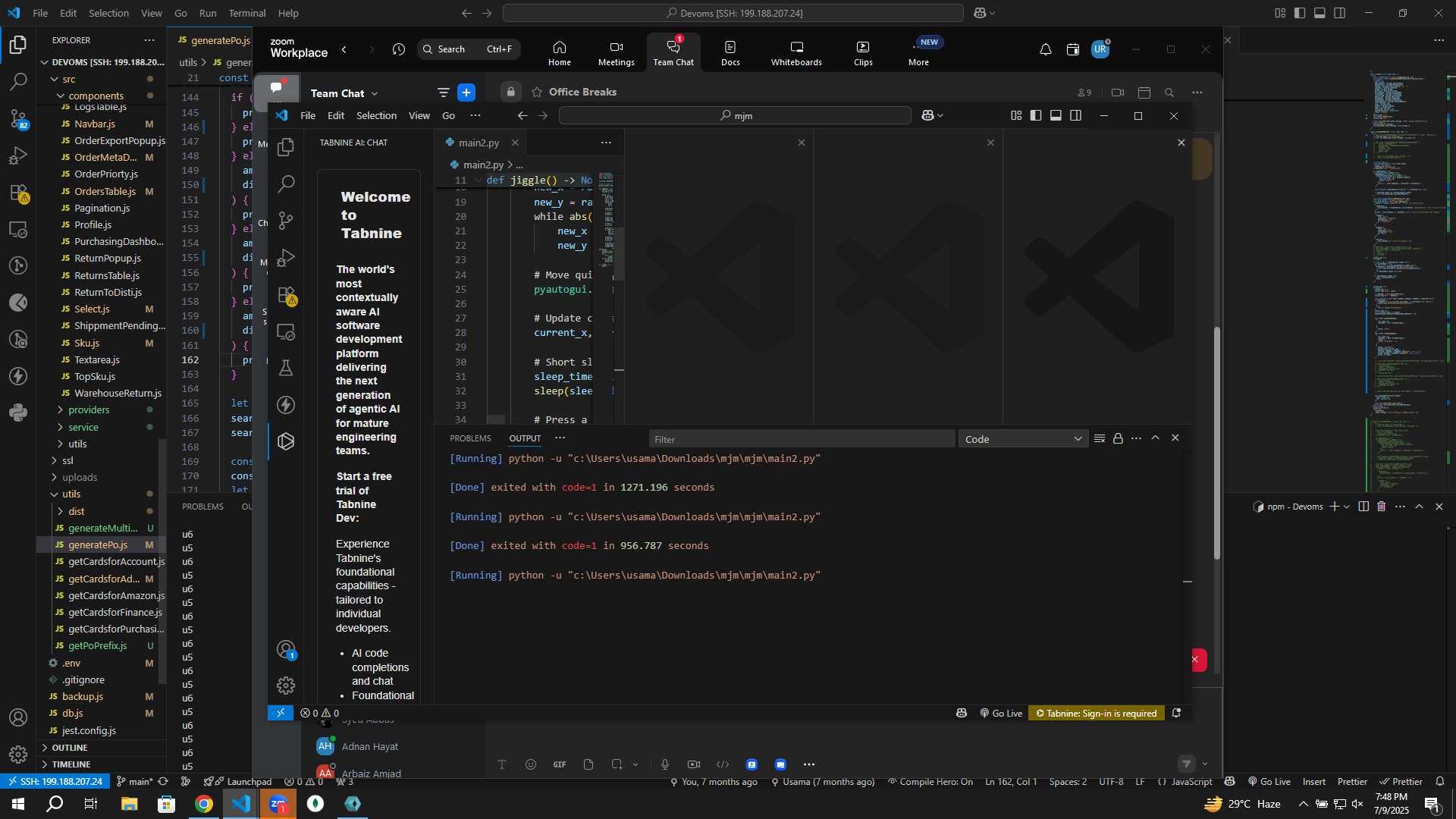The height and width of the screenshot is (819, 1456).
Task: Open Run and Debug in mjm window
Action: [x=286, y=258]
